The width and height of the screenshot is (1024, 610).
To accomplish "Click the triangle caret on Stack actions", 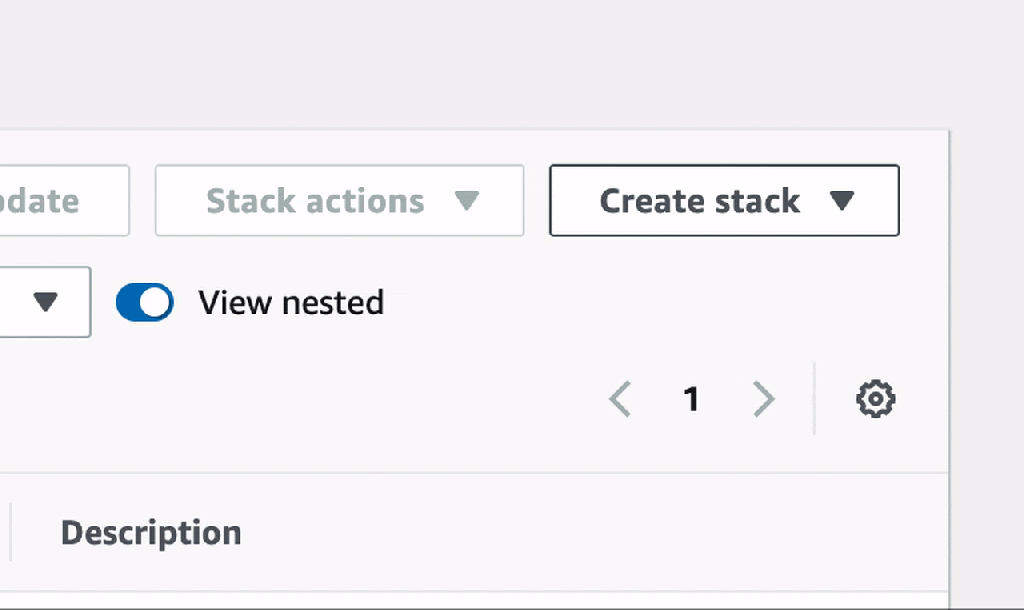I will (466, 201).
